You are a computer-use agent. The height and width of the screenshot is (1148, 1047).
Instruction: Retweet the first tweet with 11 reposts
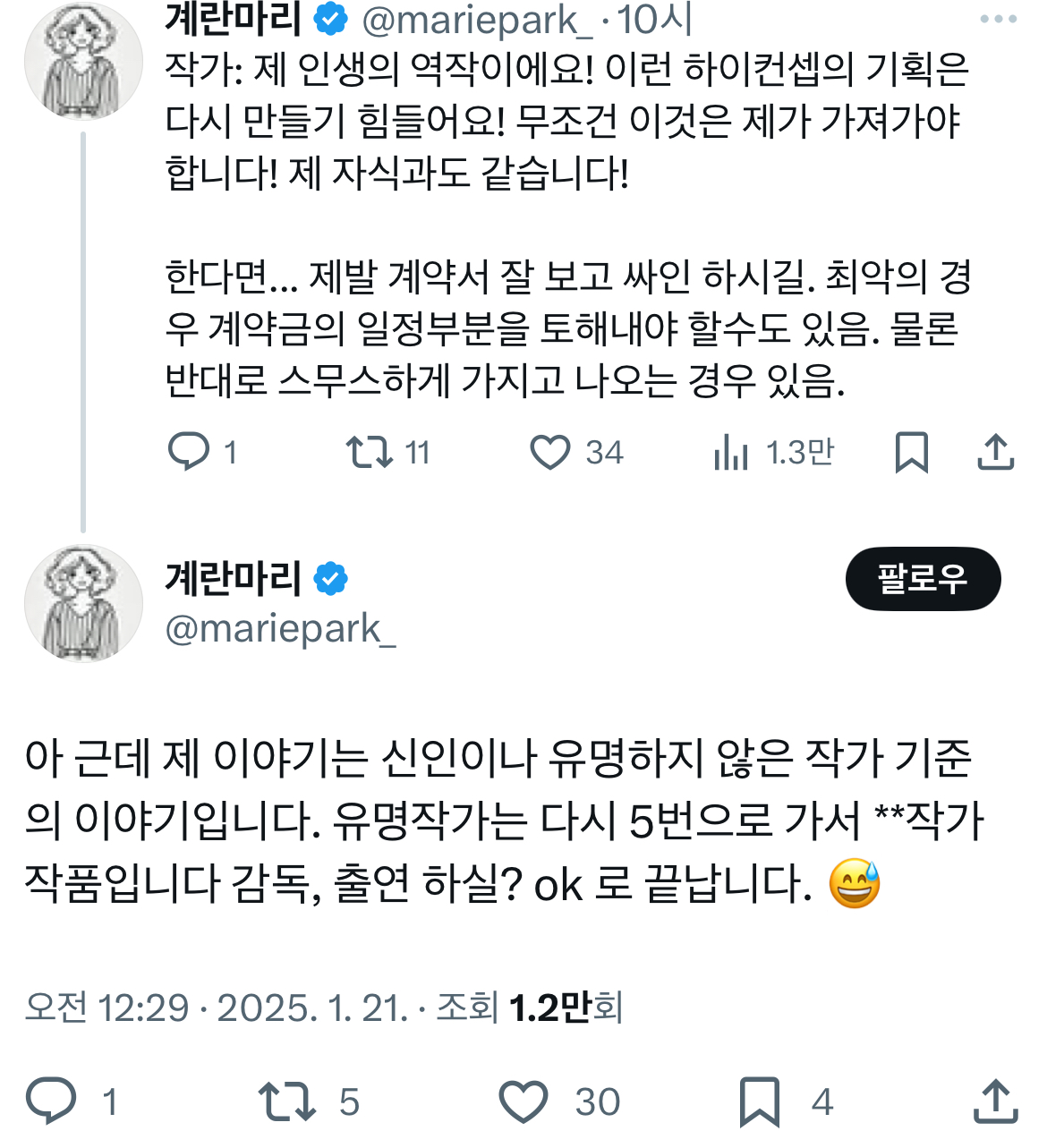(370, 452)
